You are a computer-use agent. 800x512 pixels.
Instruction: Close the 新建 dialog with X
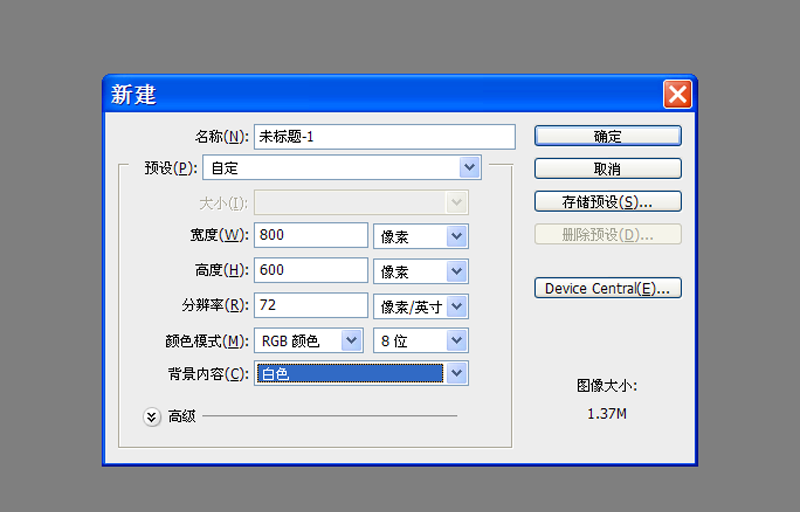pyautogui.click(x=678, y=94)
